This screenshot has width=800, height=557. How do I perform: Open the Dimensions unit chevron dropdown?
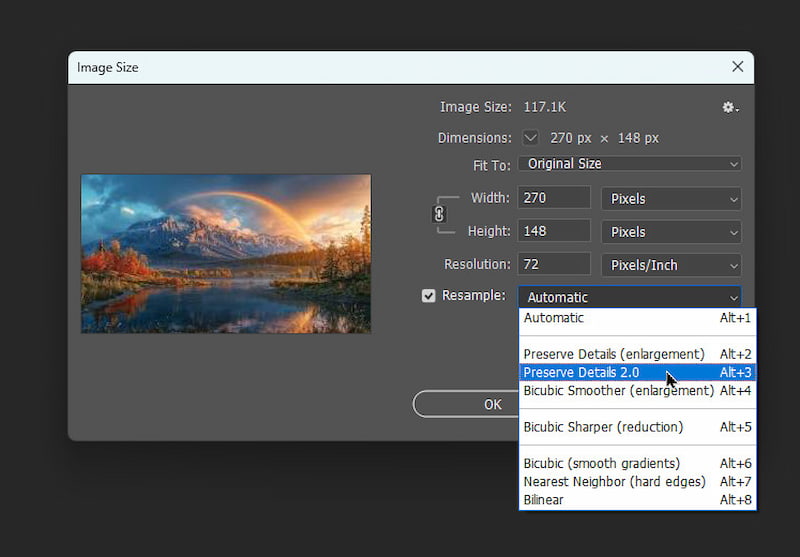(530, 138)
